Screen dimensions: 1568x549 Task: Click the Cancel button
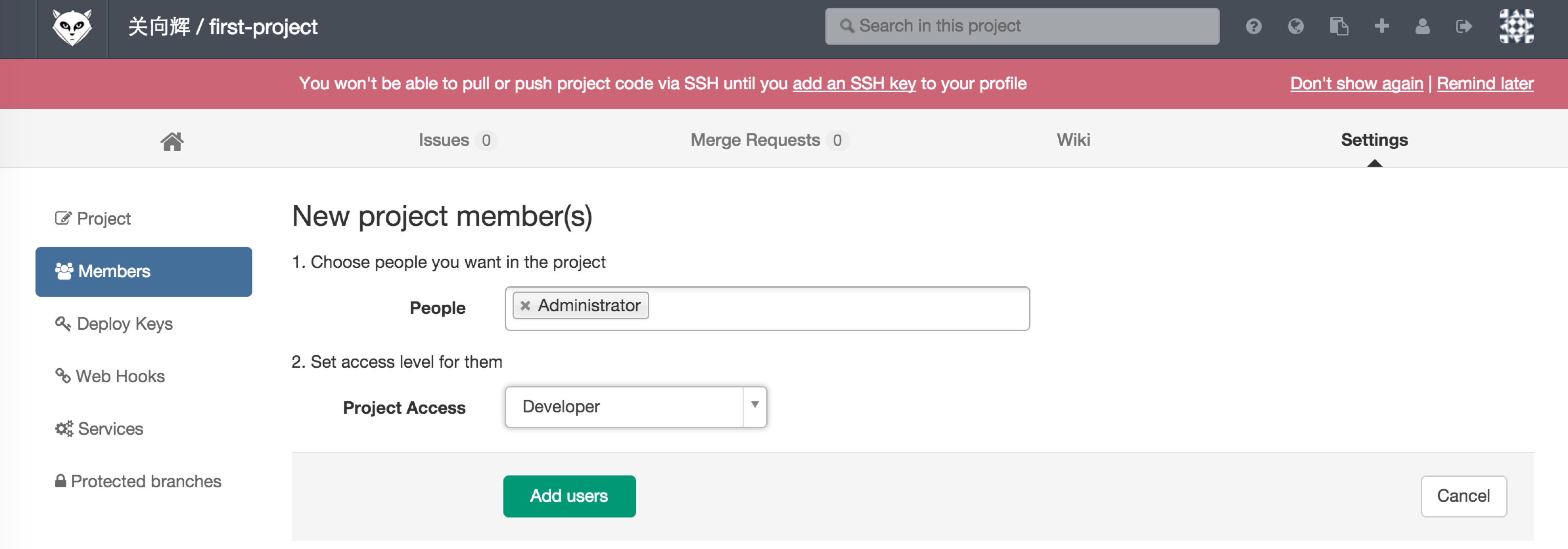point(1463,495)
